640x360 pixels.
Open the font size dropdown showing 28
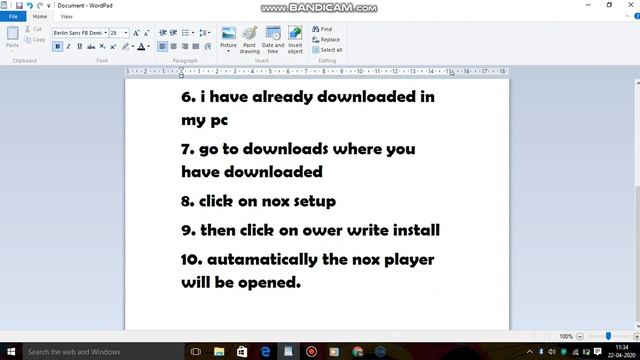coord(126,33)
